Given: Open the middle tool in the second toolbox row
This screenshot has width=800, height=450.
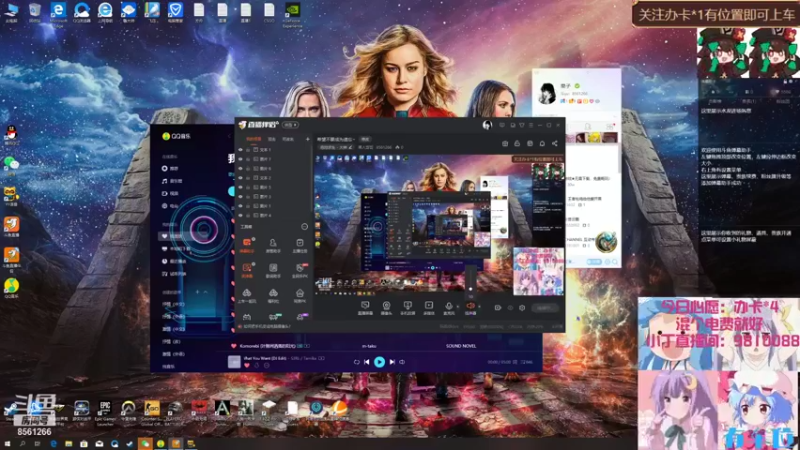Looking at the screenshot, I should point(273,270).
